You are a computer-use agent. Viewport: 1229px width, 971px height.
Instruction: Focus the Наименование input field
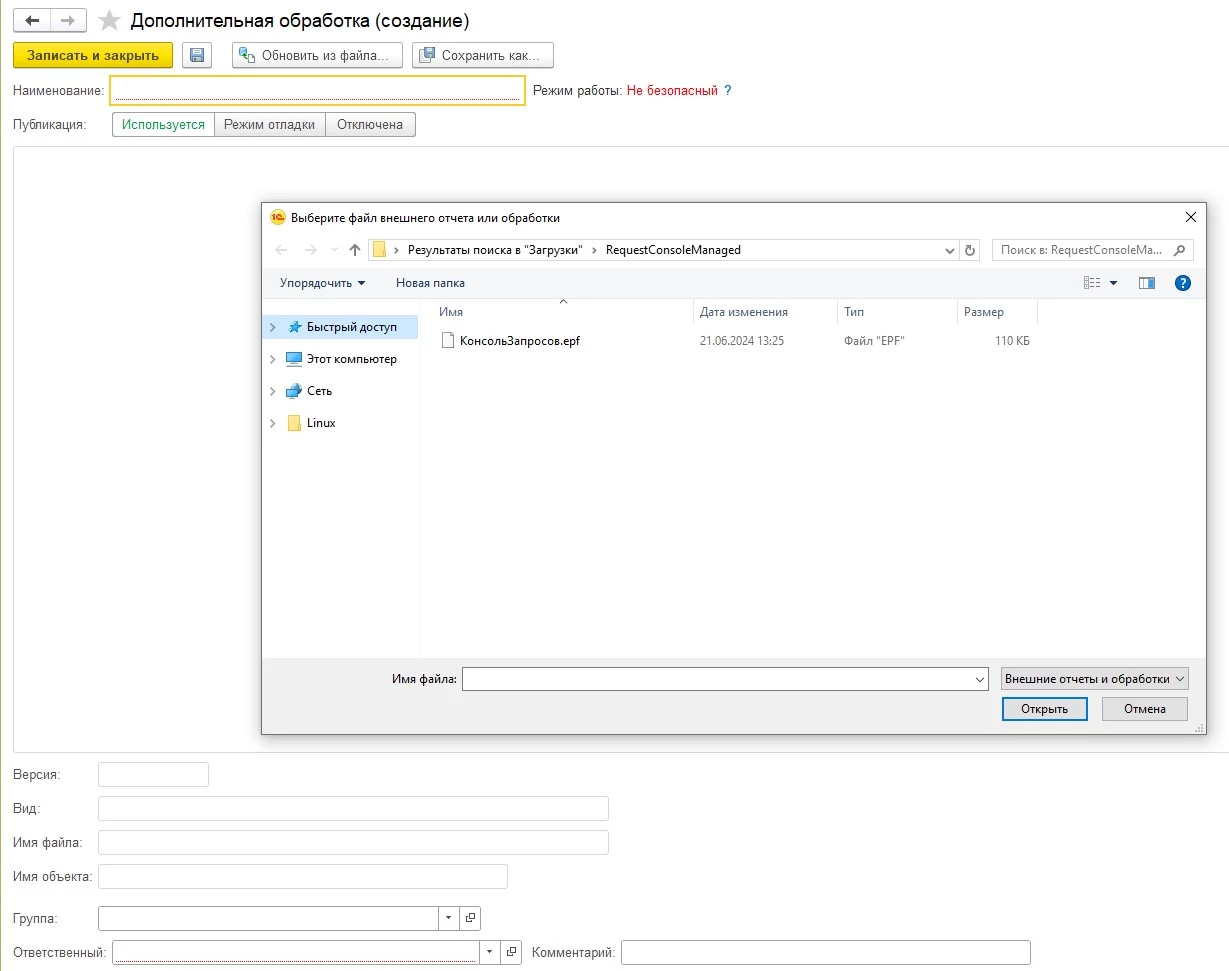pyautogui.click(x=317, y=90)
